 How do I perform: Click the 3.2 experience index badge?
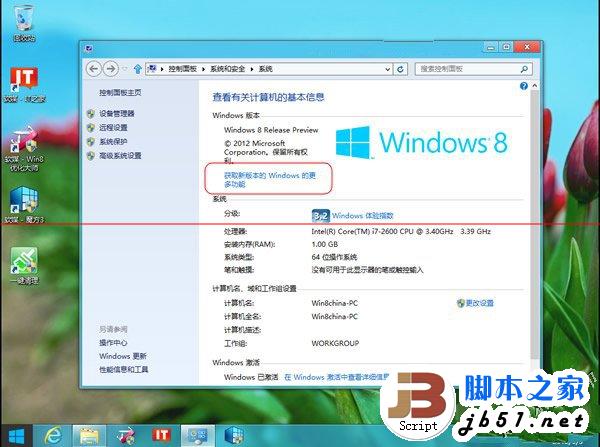[321, 216]
